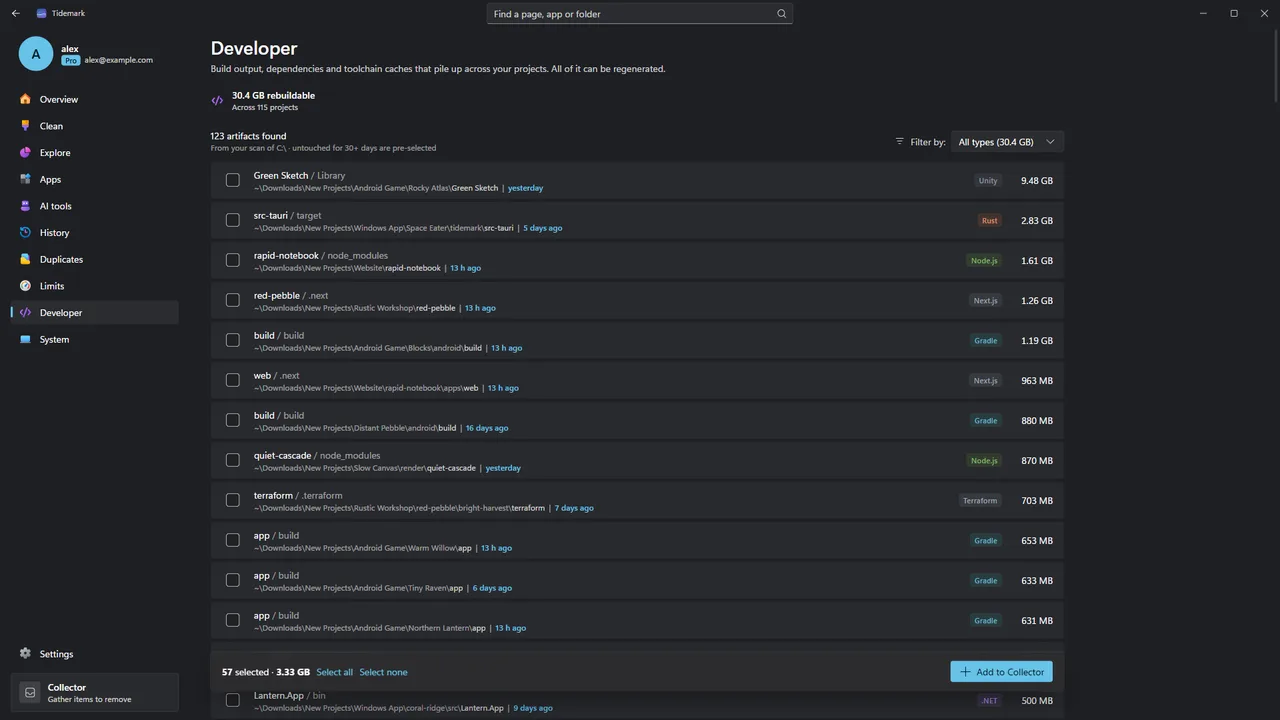Click the Apps icon in sidebar
Viewport: 1280px width, 720px height.
25,179
